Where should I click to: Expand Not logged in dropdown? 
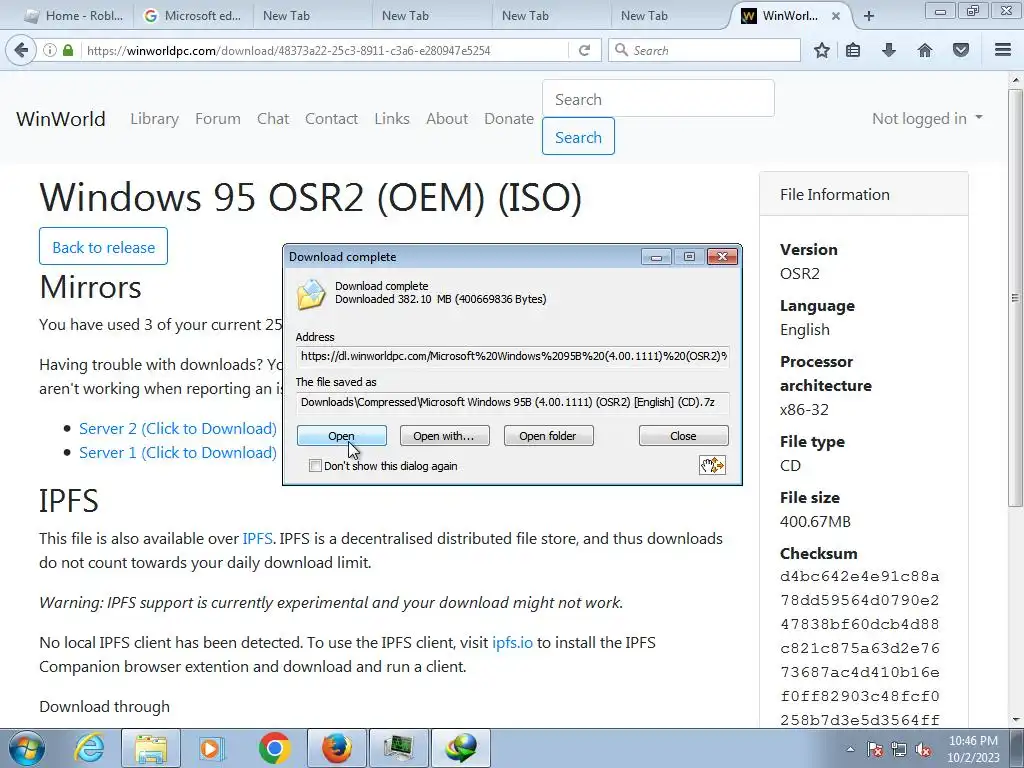(927, 118)
